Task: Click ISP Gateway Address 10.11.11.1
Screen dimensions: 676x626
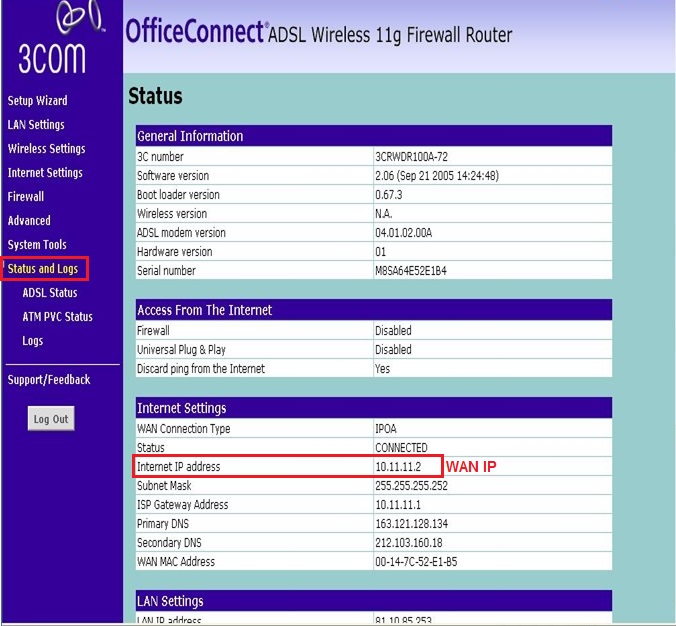Action: pos(398,505)
